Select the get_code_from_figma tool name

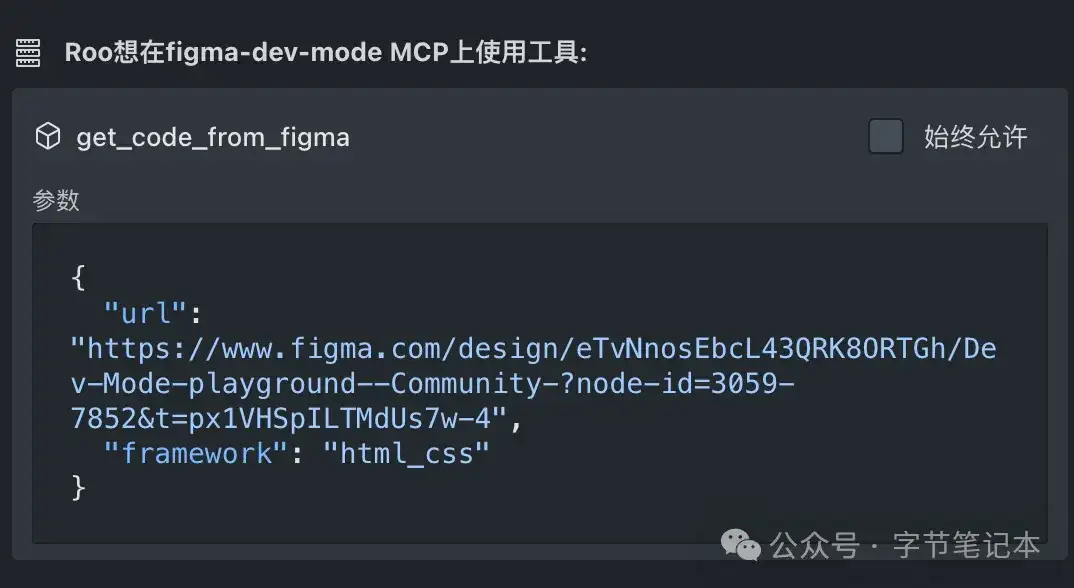click(213, 137)
